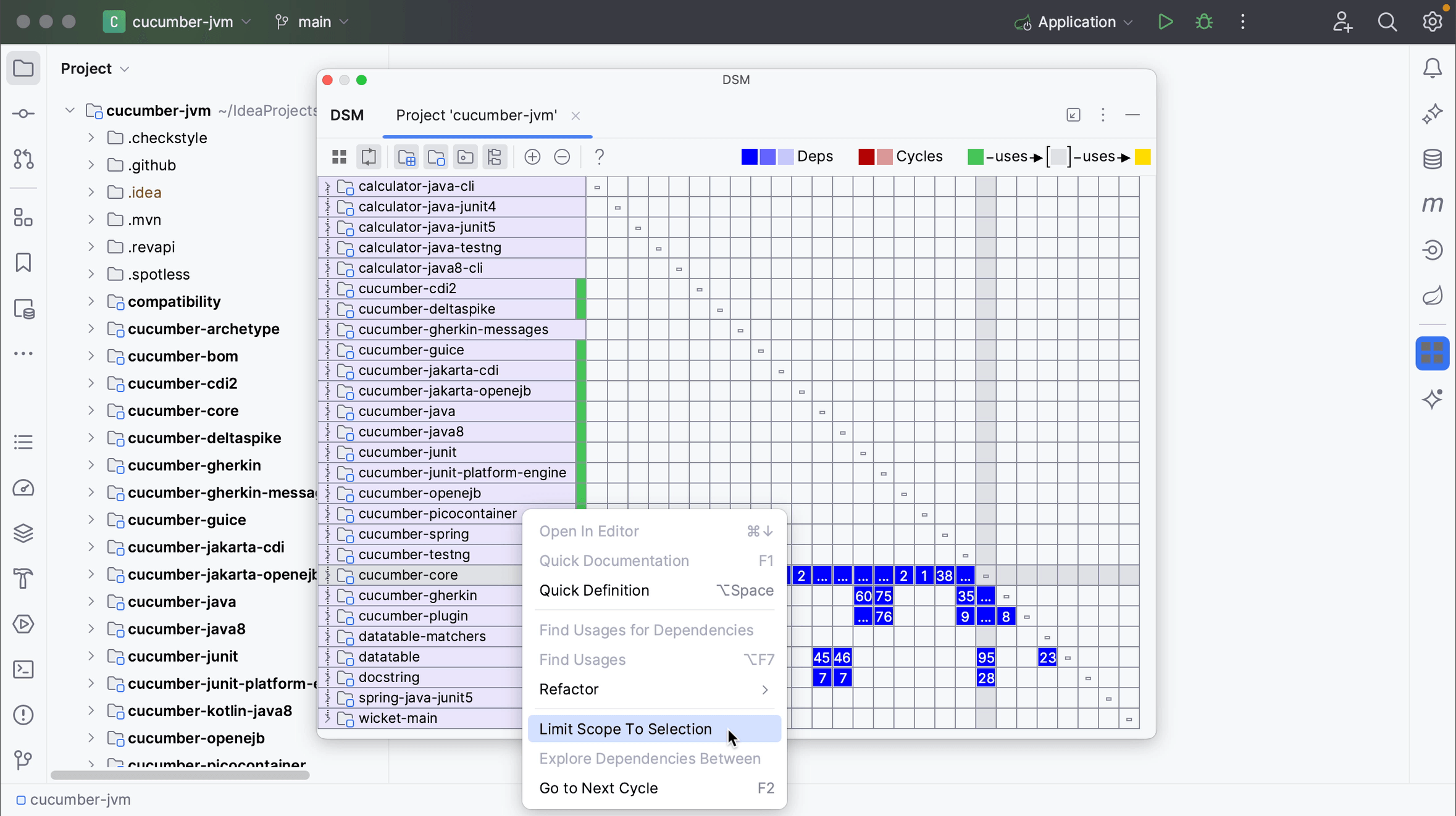Open DSM help with the question mark icon
Viewport: 1456px width, 816px height.
click(599, 157)
